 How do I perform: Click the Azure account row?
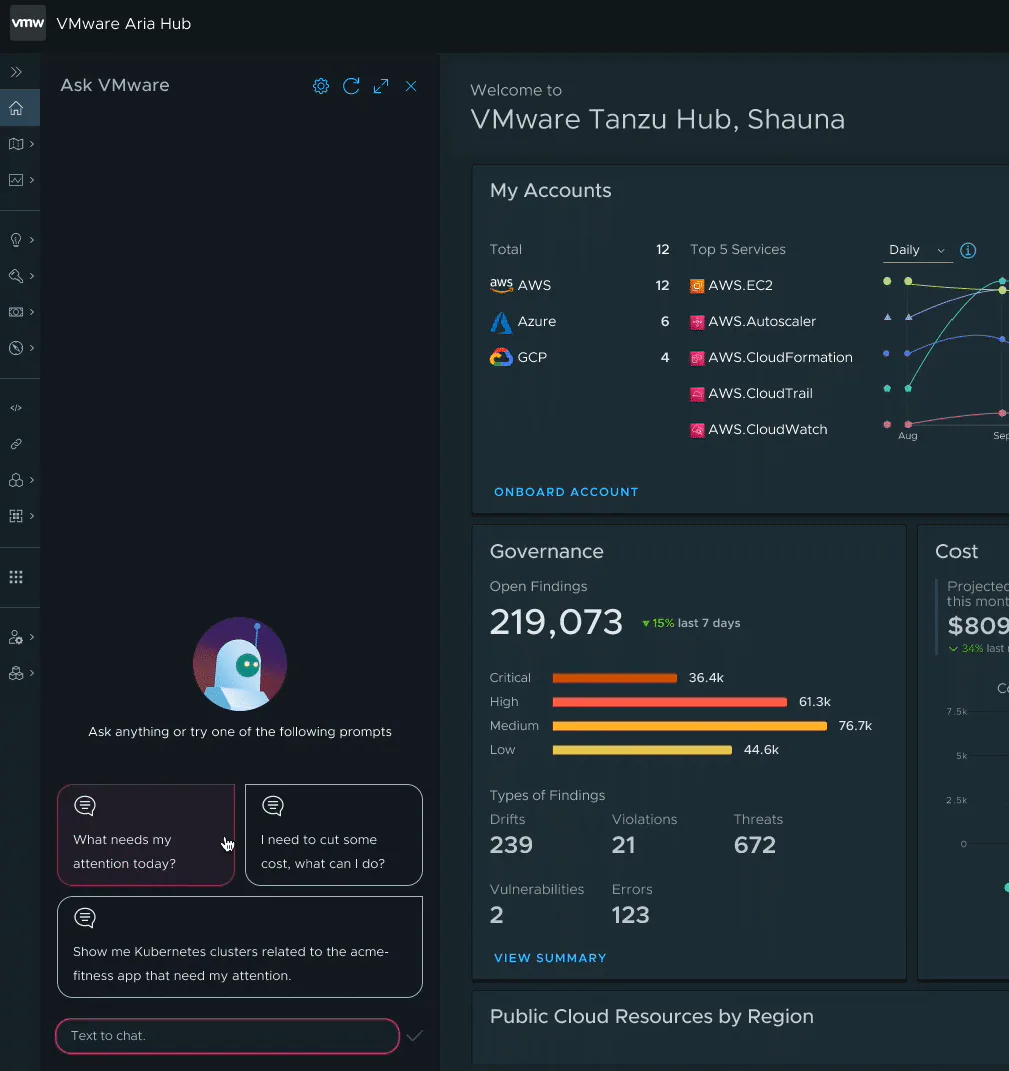[579, 322]
